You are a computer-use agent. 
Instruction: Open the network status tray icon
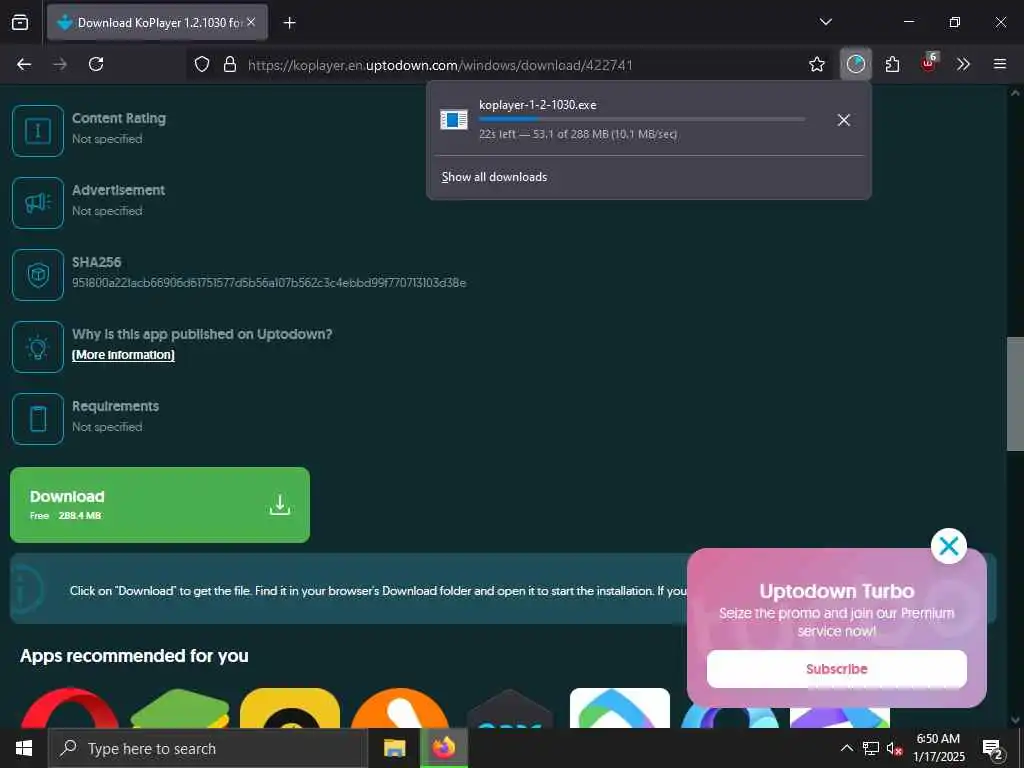click(x=871, y=748)
